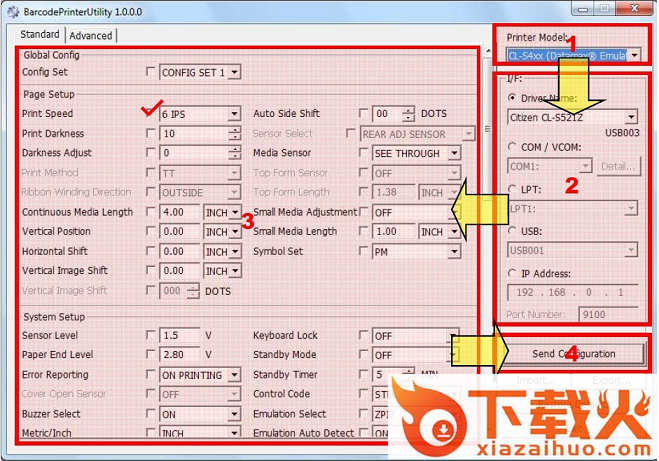Open the Print Speed 6 IPS dropdown
659x461 pixels.
click(235, 114)
